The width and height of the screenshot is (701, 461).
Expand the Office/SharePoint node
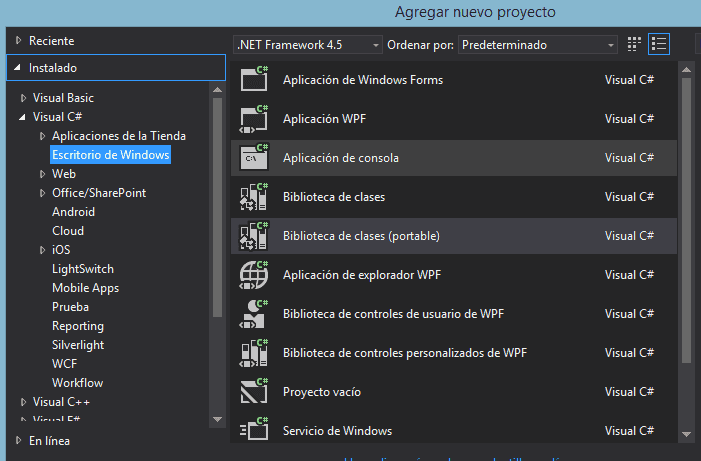coord(42,193)
